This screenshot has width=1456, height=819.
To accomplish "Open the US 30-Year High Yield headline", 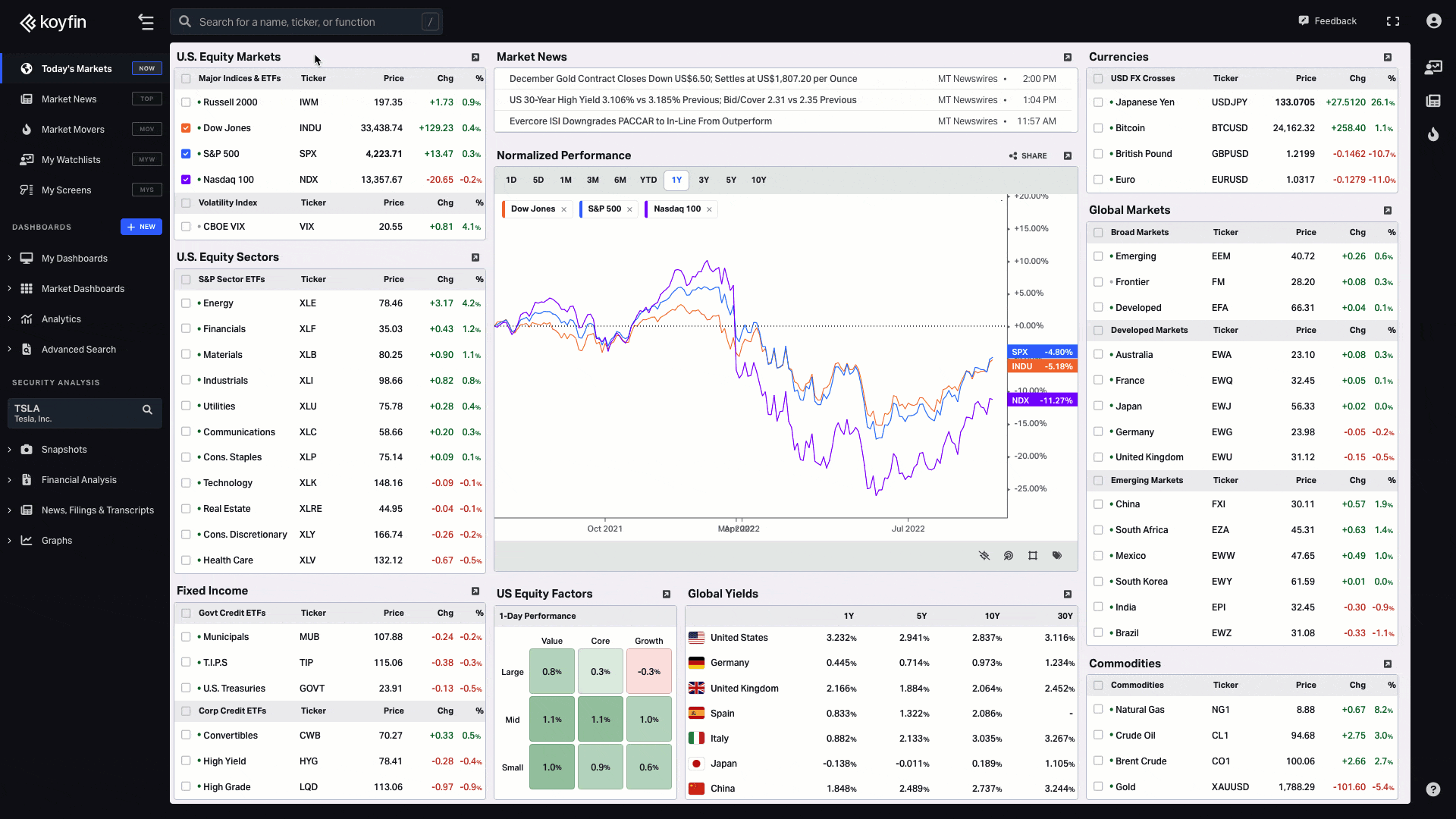I will [x=682, y=100].
